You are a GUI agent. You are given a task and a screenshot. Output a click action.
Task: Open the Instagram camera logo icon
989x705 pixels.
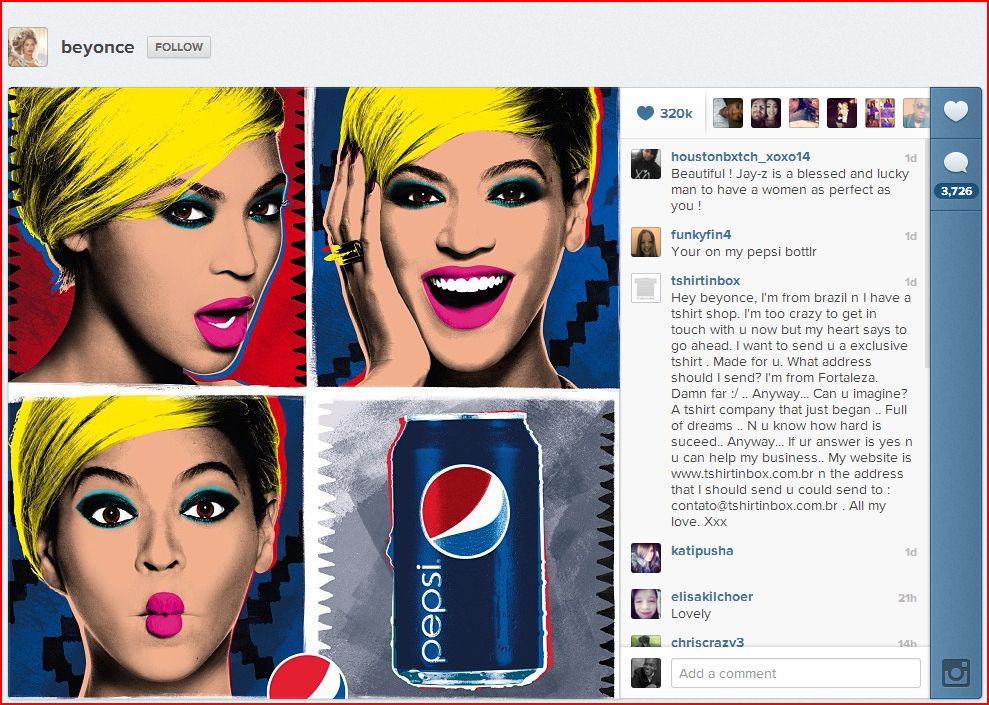point(956,673)
